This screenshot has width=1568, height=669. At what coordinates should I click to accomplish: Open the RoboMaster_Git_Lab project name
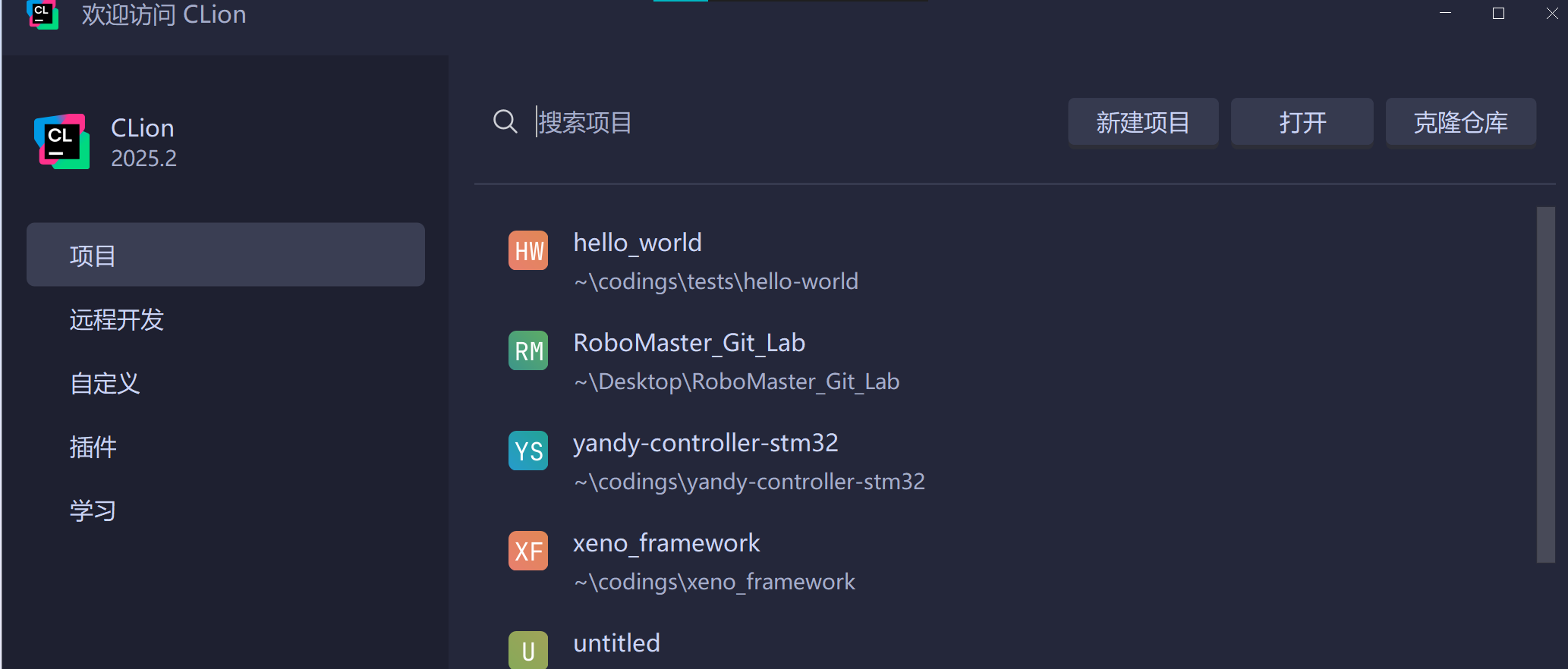pos(689,343)
